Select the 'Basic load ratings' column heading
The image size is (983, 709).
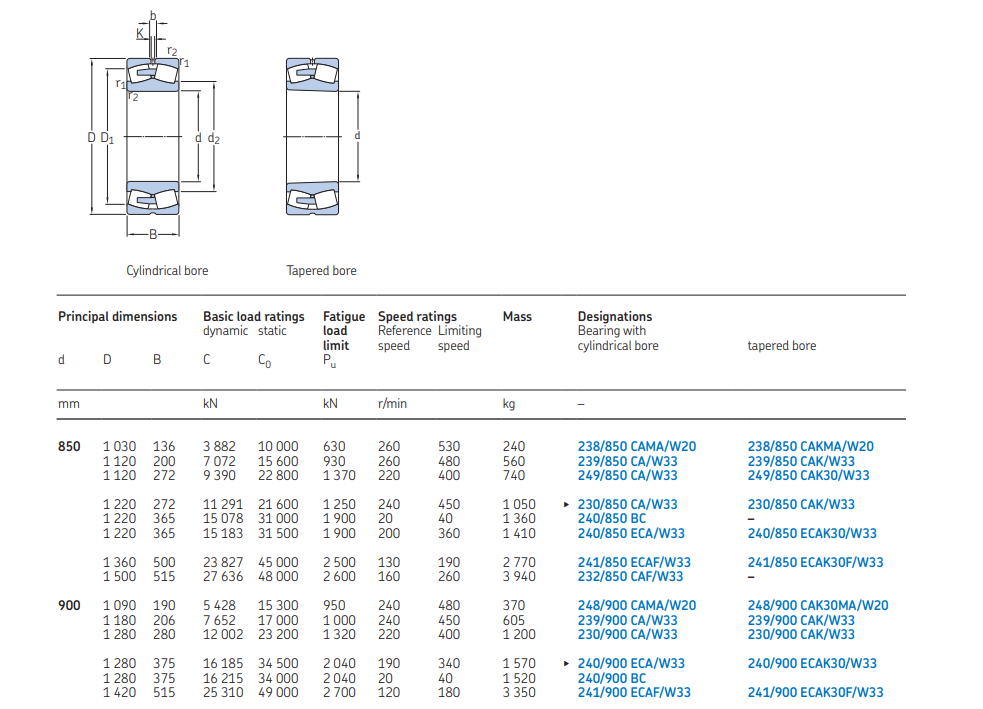[x=253, y=317]
